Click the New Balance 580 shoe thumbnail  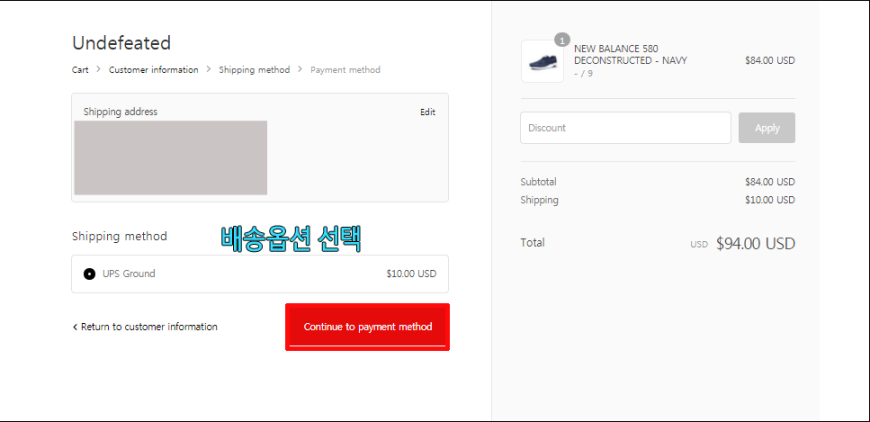coord(542,62)
